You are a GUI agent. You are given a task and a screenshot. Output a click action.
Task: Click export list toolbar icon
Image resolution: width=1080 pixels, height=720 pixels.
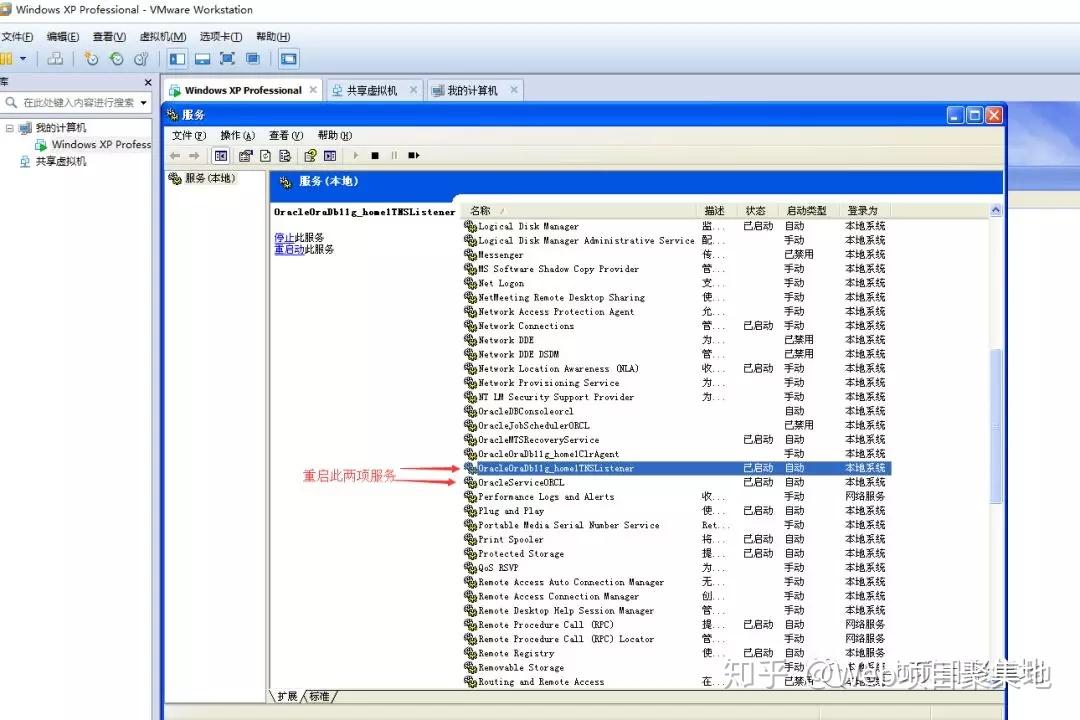coord(285,156)
